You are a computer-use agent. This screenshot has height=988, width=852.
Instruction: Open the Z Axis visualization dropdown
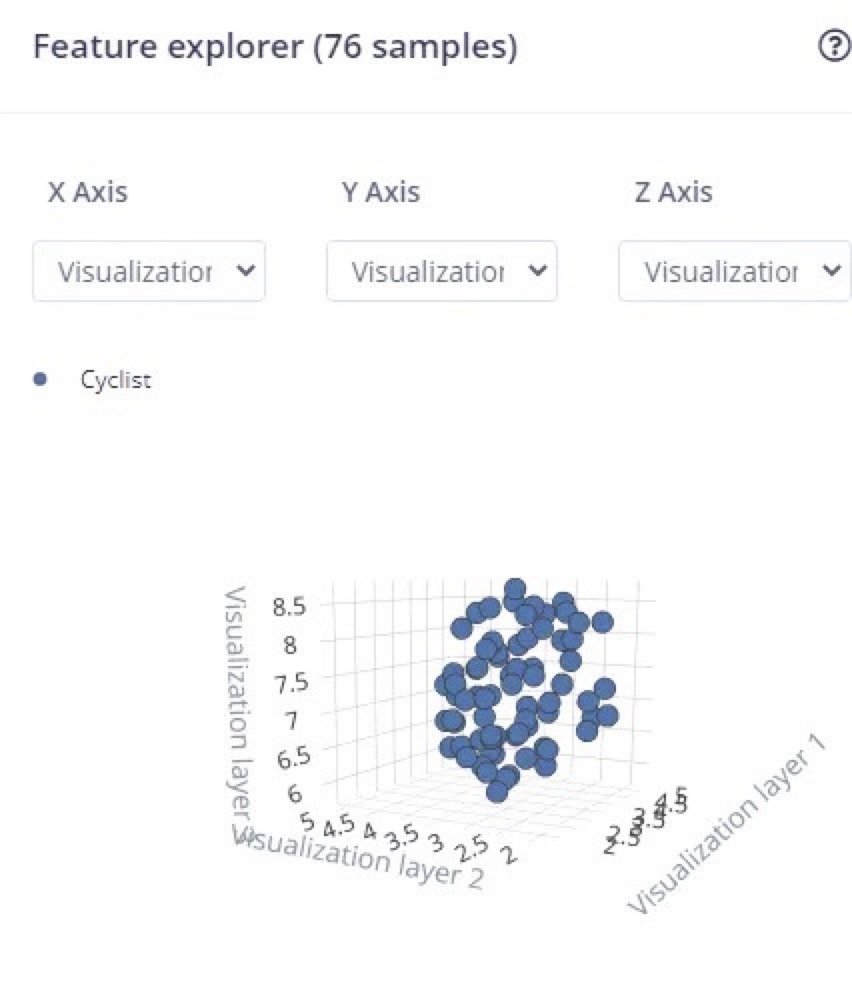tap(735, 271)
